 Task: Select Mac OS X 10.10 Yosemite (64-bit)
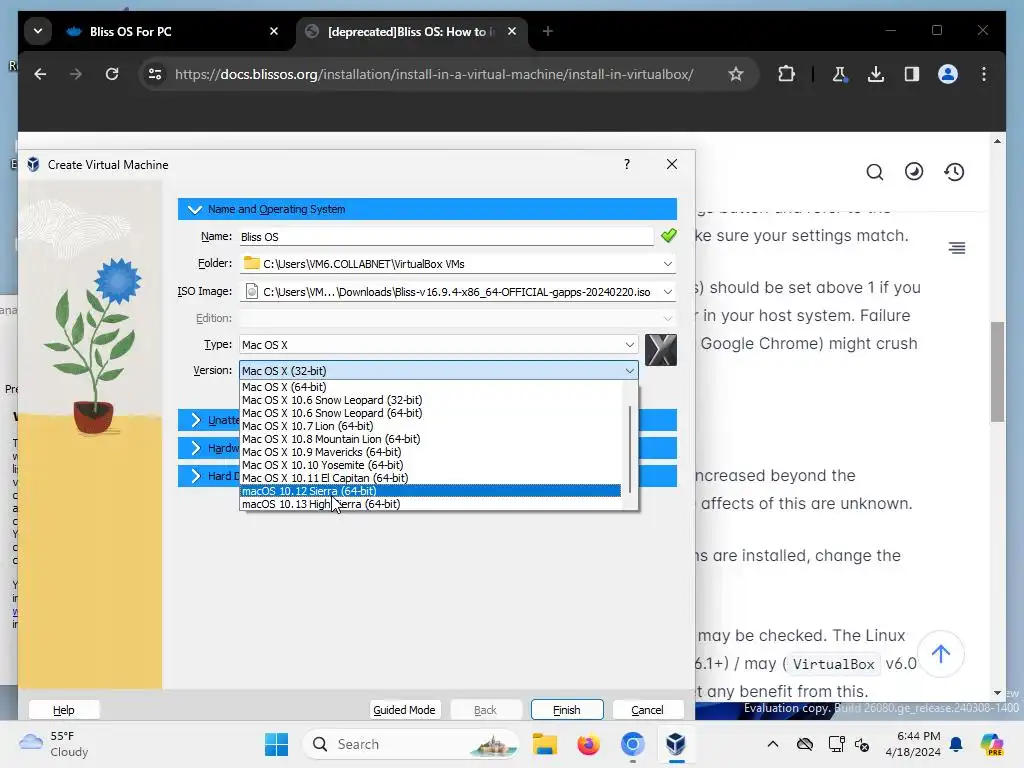click(x=430, y=465)
